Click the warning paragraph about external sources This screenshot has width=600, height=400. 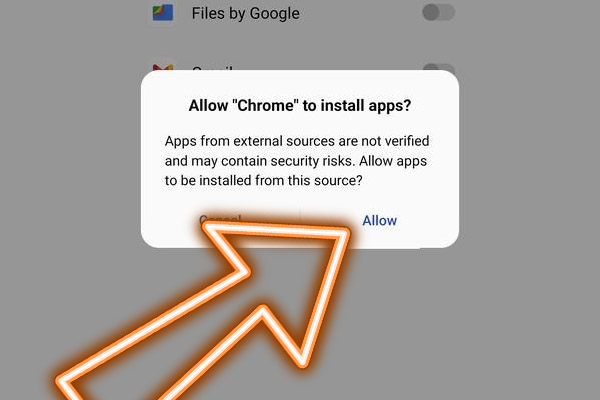(297, 161)
